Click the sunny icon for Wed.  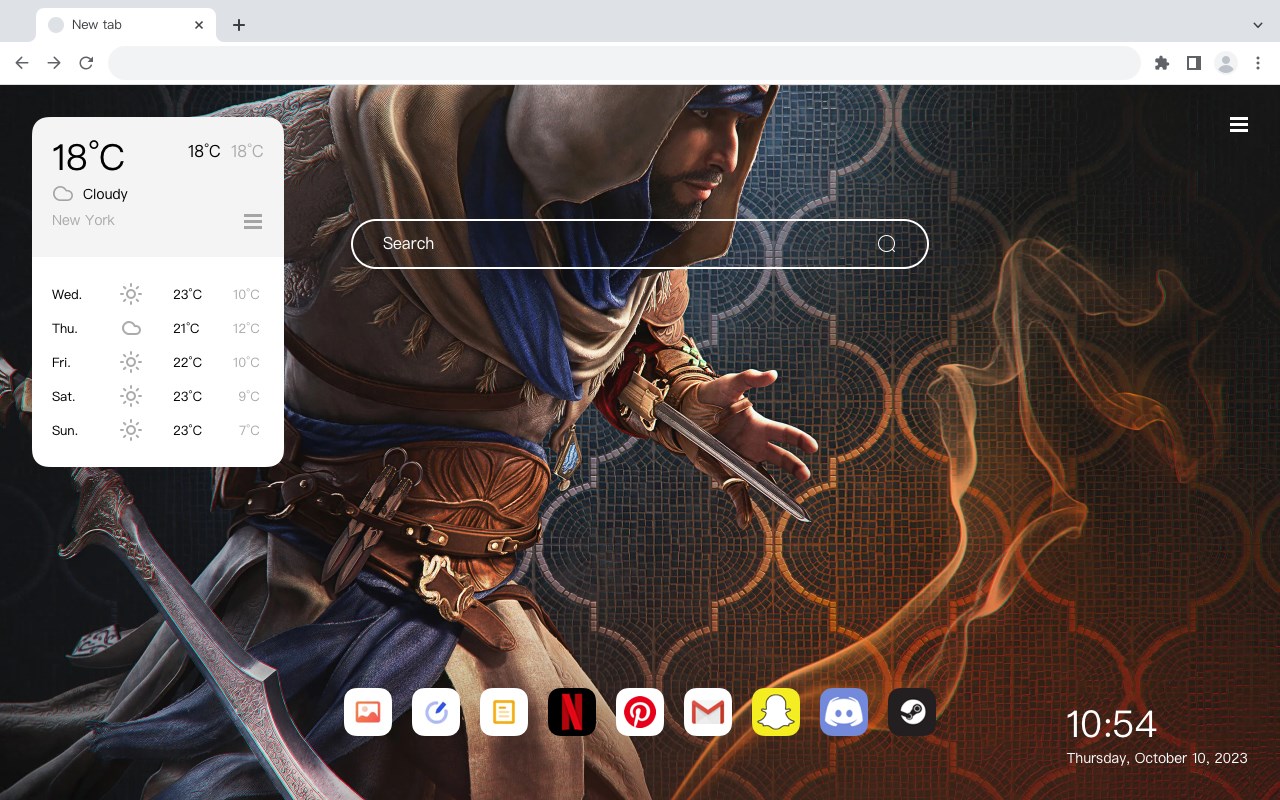point(131,294)
